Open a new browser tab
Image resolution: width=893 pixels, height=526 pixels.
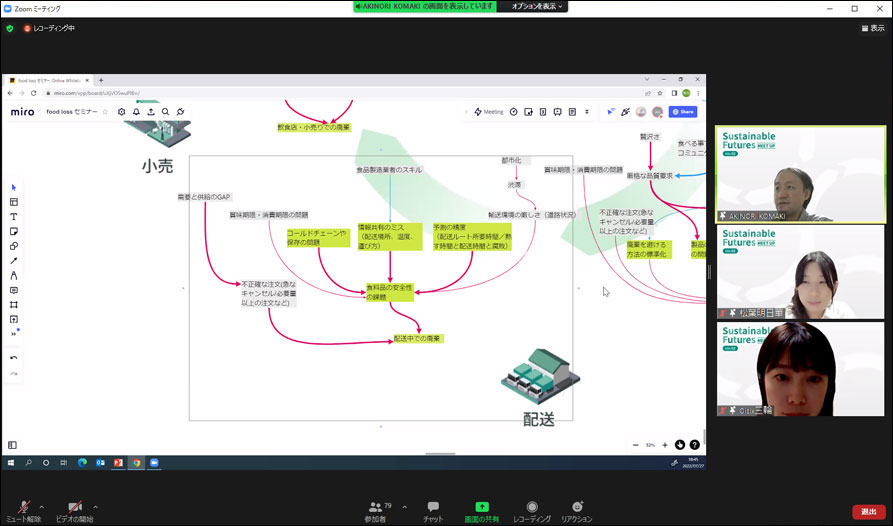click(101, 80)
